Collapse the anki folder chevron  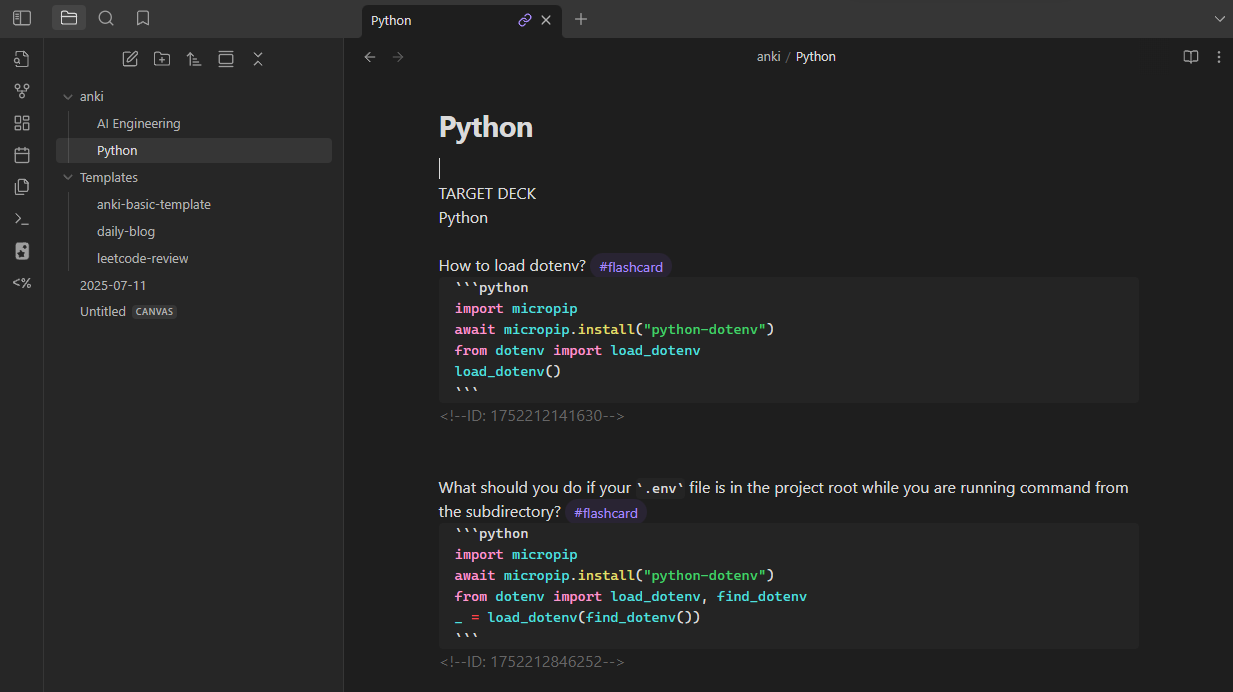tap(68, 97)
